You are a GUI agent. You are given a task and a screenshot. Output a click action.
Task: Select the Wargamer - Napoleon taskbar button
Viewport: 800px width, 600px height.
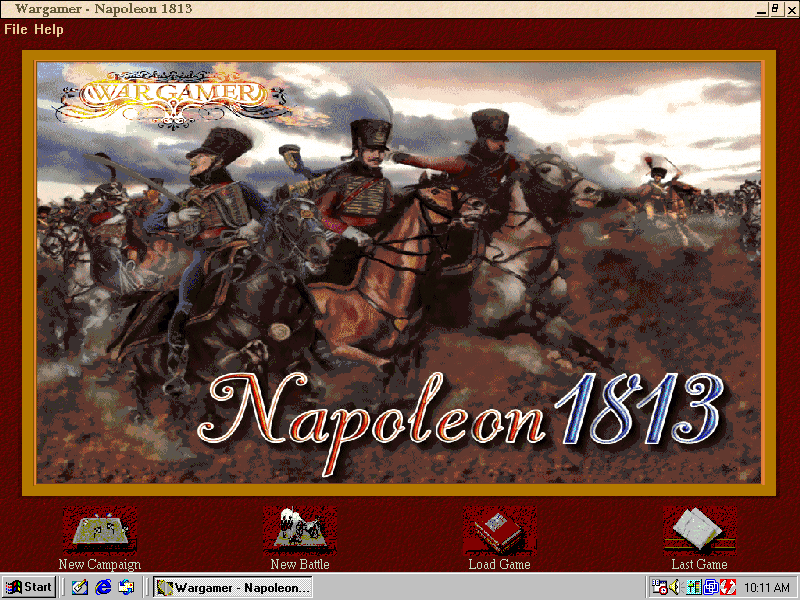[x=233, y=587]
